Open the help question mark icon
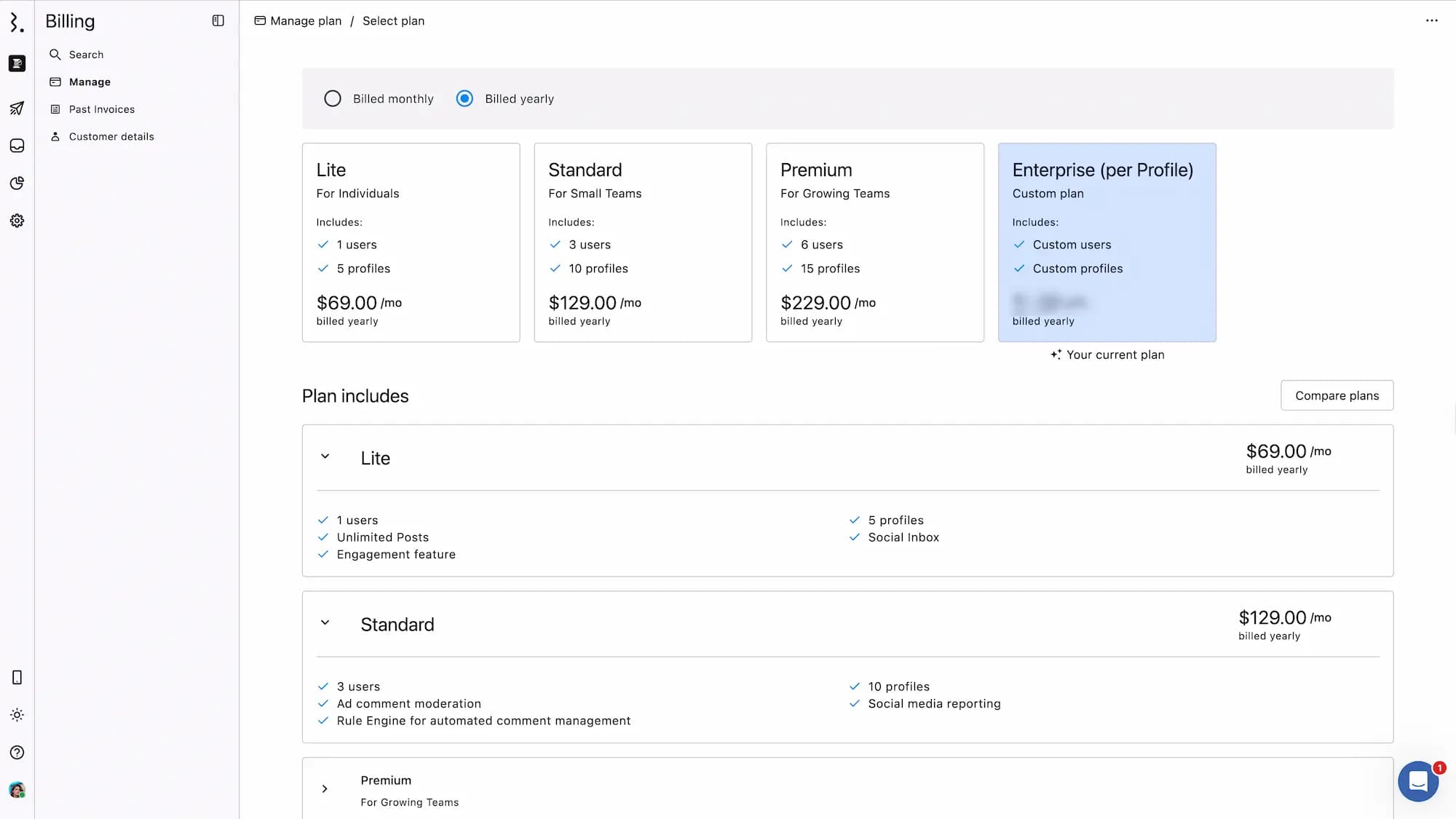Screen dimensions: 1456x819 (x=17, y=753)
